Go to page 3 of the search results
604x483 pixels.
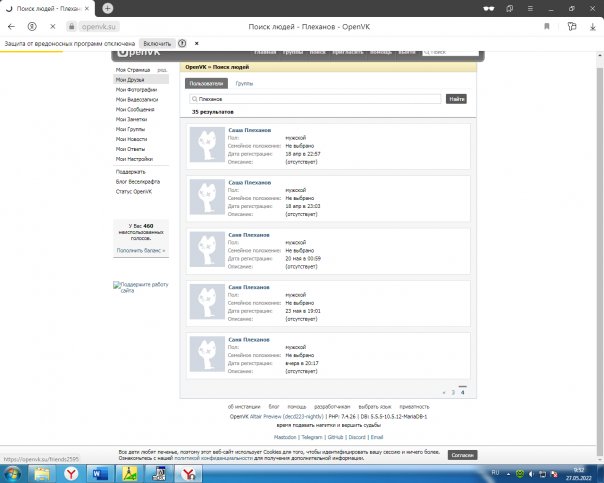click(453, 392)
